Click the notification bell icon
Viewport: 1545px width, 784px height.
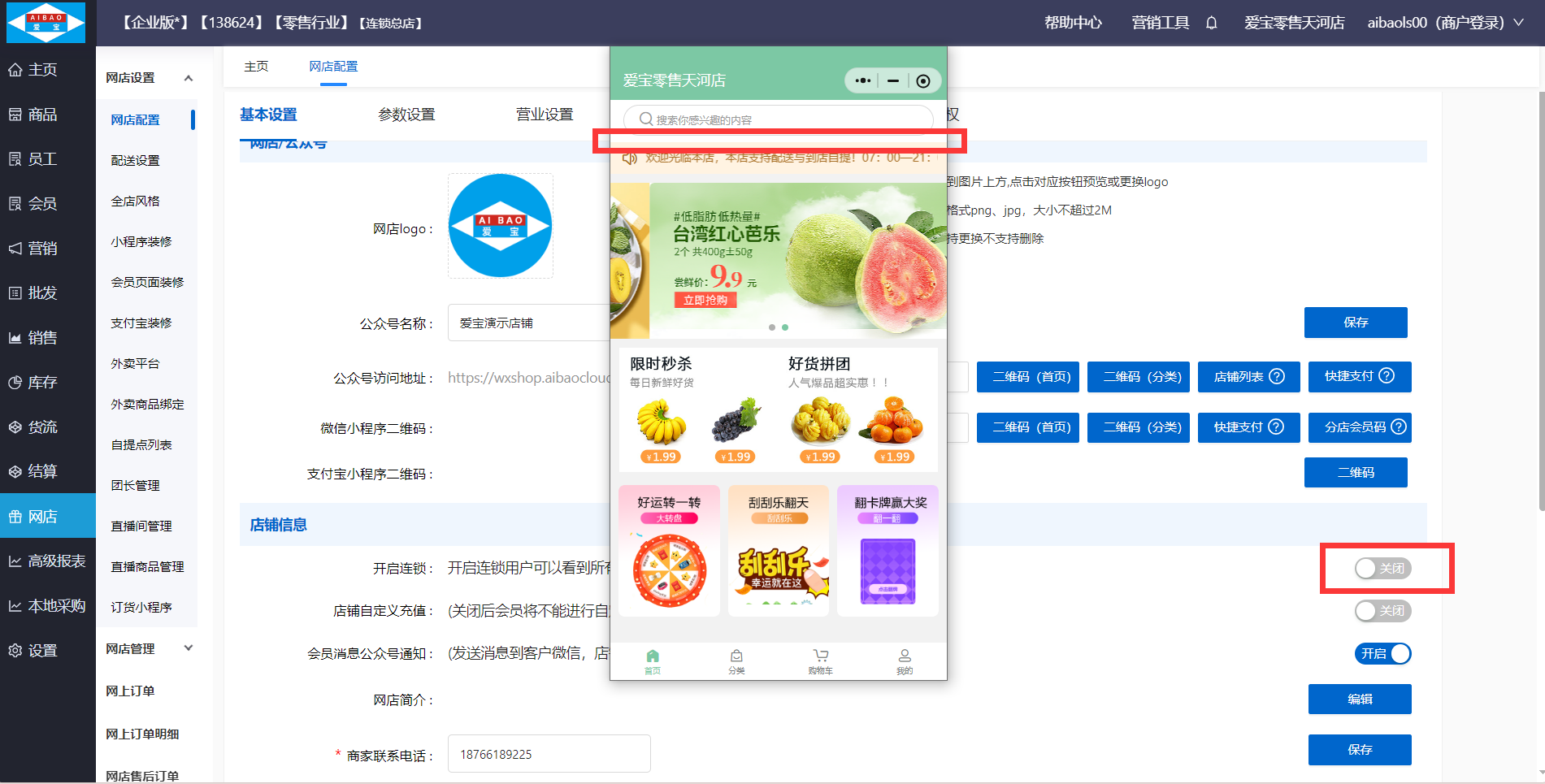pyautogui.click(x=1211, y=23)
